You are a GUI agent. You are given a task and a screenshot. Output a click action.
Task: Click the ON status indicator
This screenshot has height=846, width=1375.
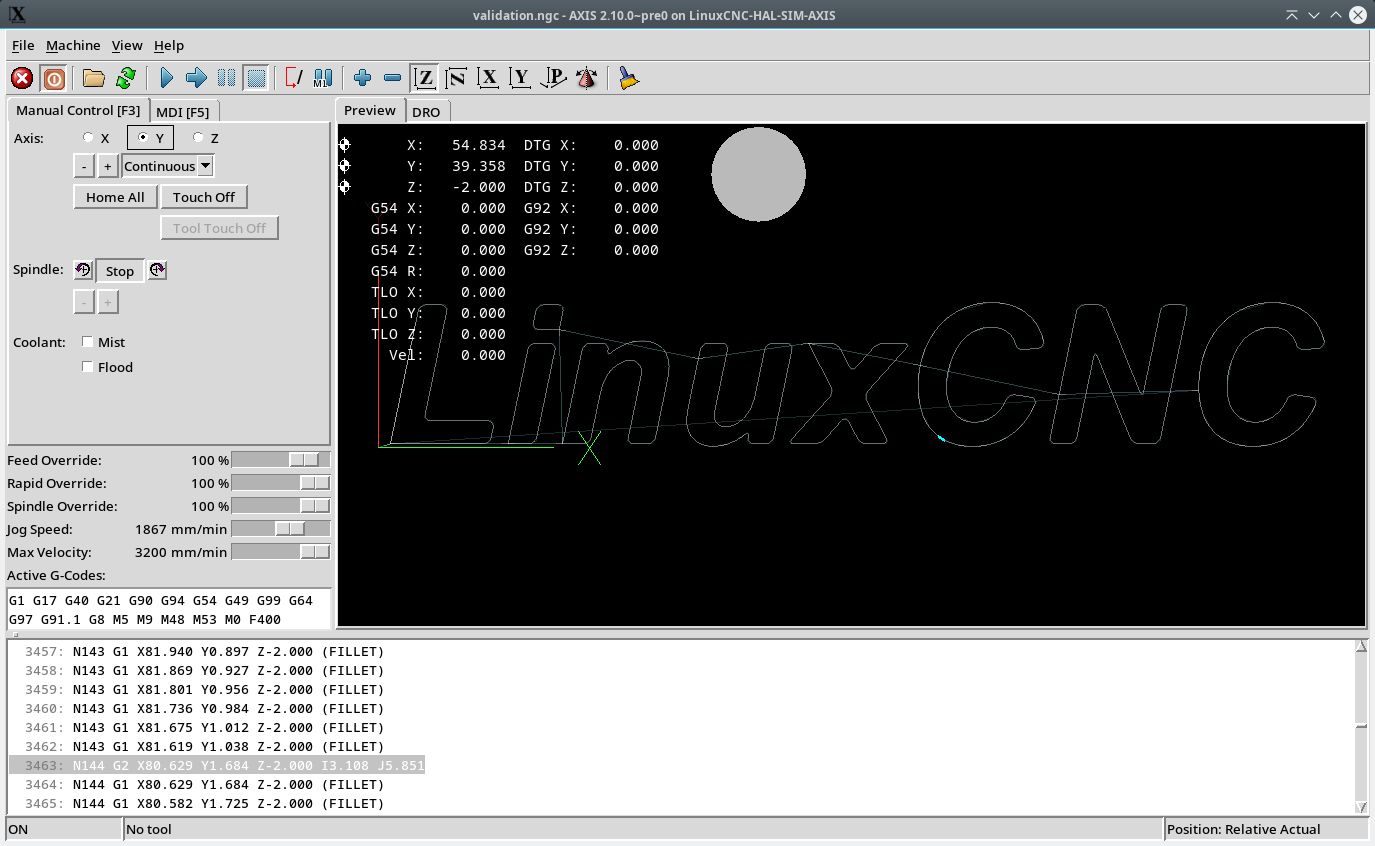click(x=63, y=829)
